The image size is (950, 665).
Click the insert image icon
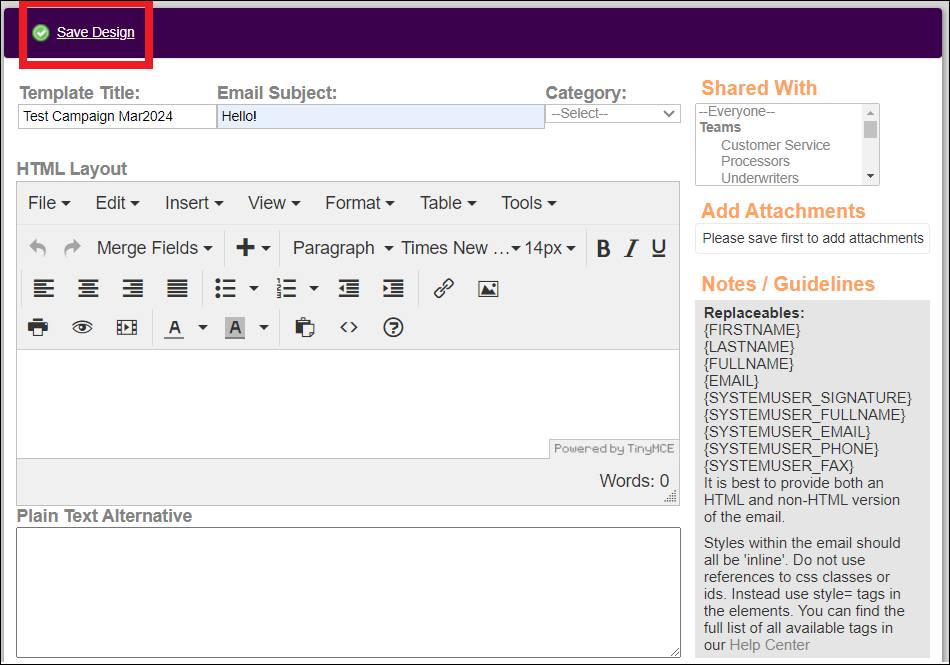(x=488, y=288)
